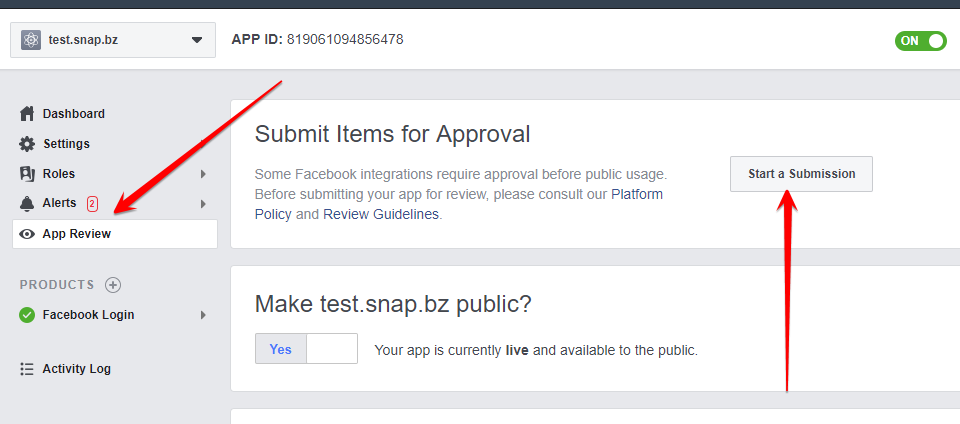The width and height of the screenshot is (960, 424).
Task: Click the Roles badge icon
Action: pyautogui.click(x=27, y=174)
